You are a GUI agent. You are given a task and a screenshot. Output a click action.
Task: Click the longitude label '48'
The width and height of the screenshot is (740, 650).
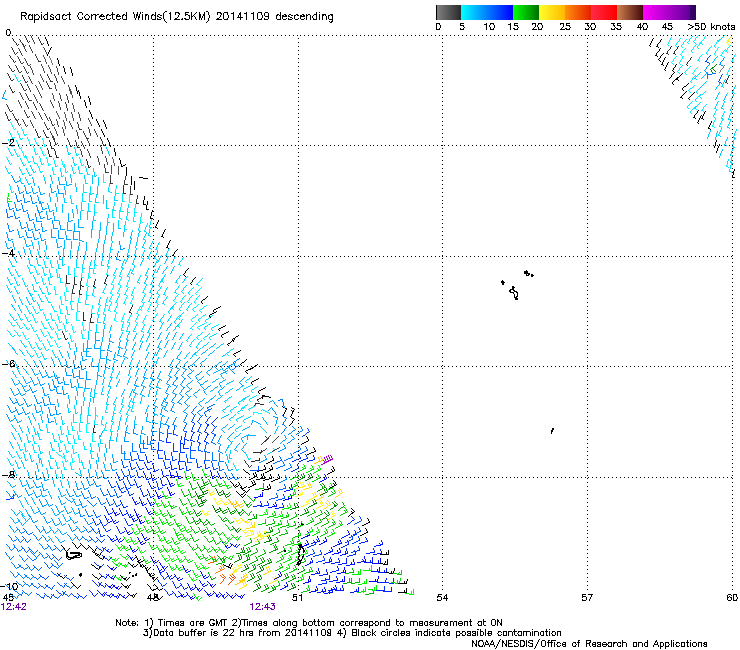[152, 598]
